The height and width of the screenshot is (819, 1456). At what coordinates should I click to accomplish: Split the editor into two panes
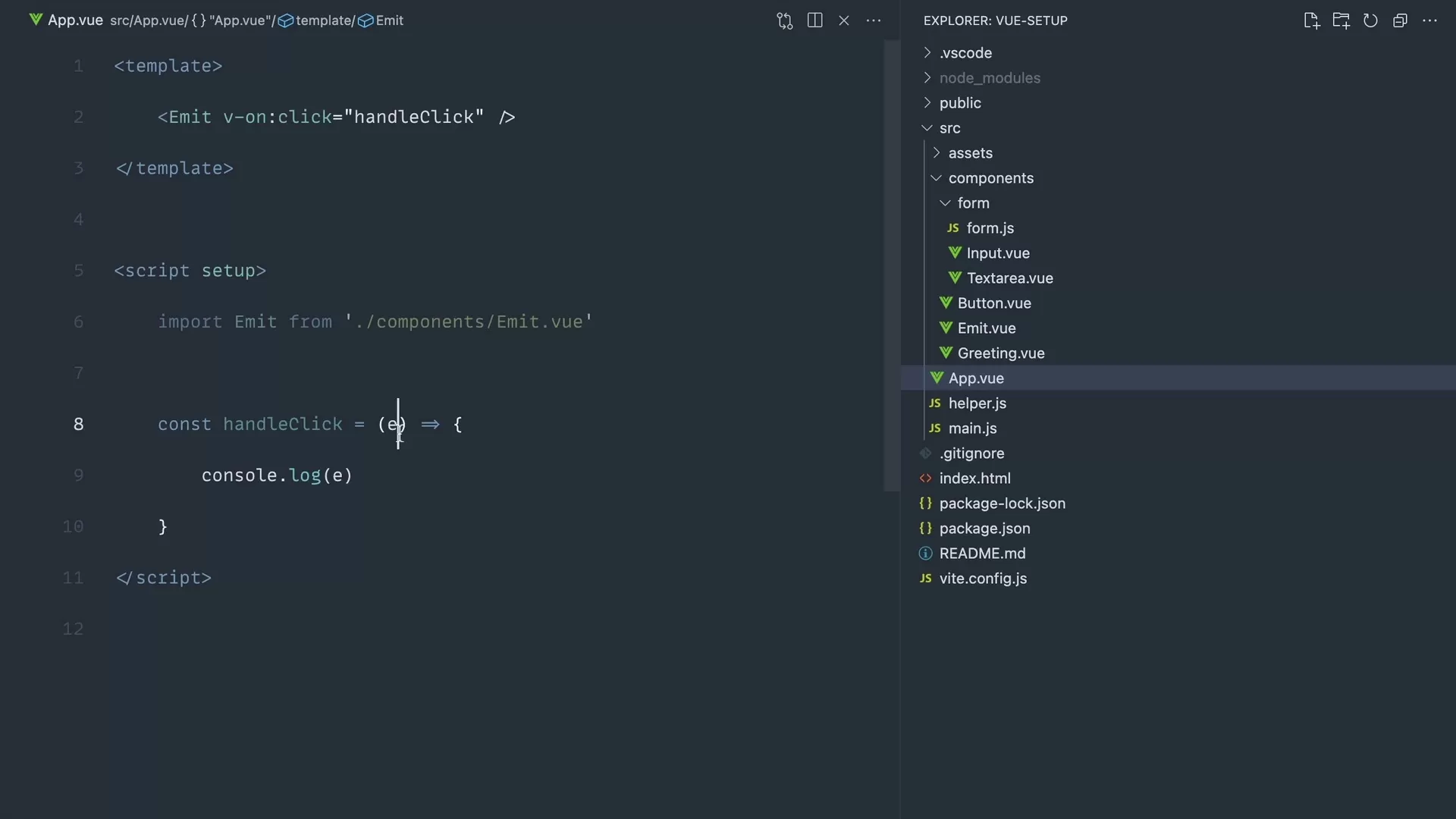coord(814,20)
